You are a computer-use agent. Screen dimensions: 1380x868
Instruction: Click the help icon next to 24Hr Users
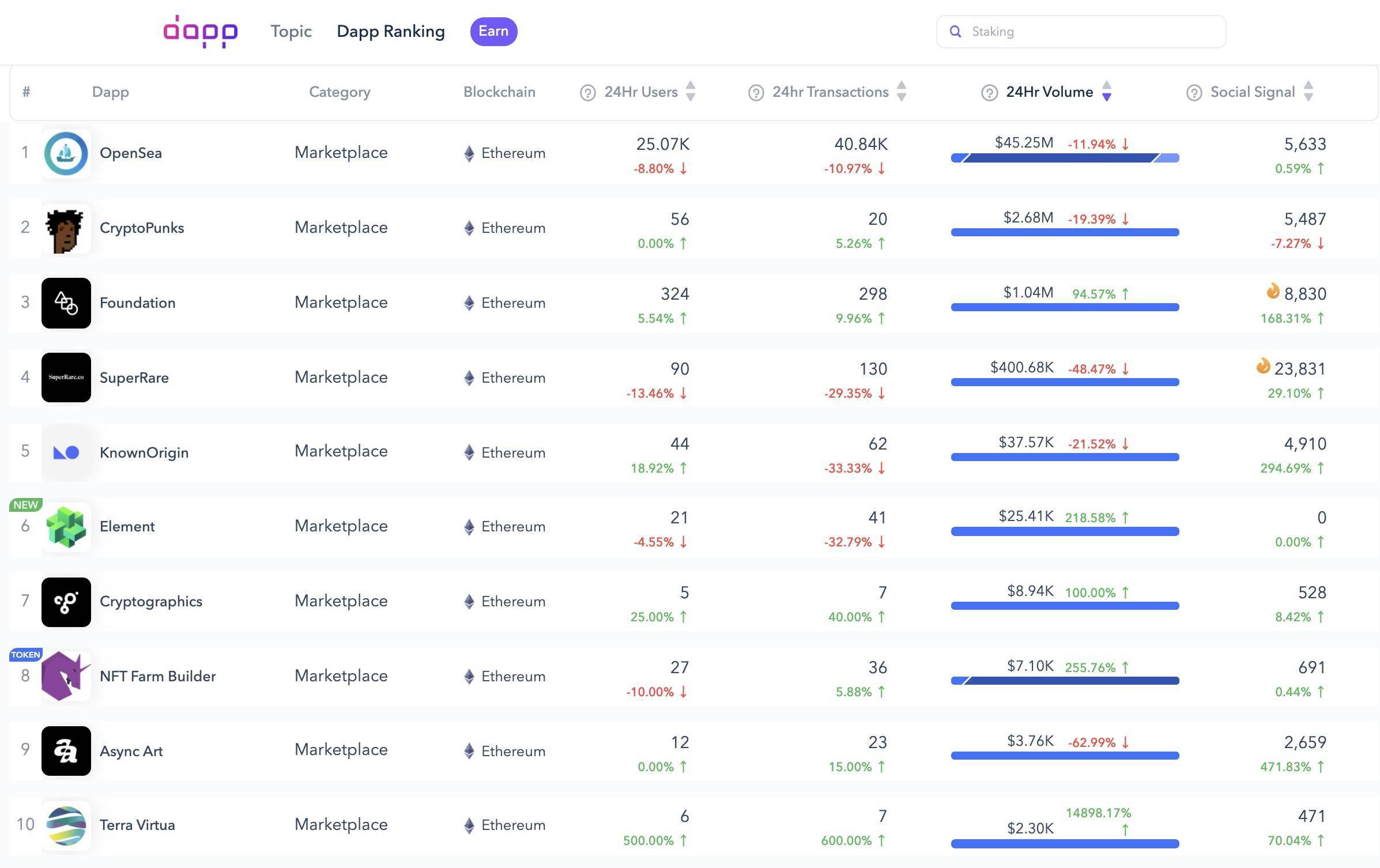tap(587, 92)
